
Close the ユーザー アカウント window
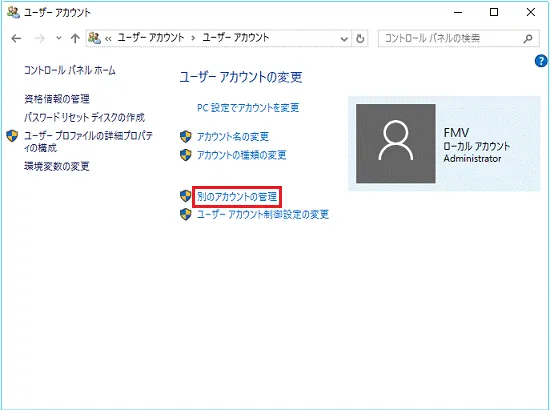pyautogui.click(x=531, y=12)
